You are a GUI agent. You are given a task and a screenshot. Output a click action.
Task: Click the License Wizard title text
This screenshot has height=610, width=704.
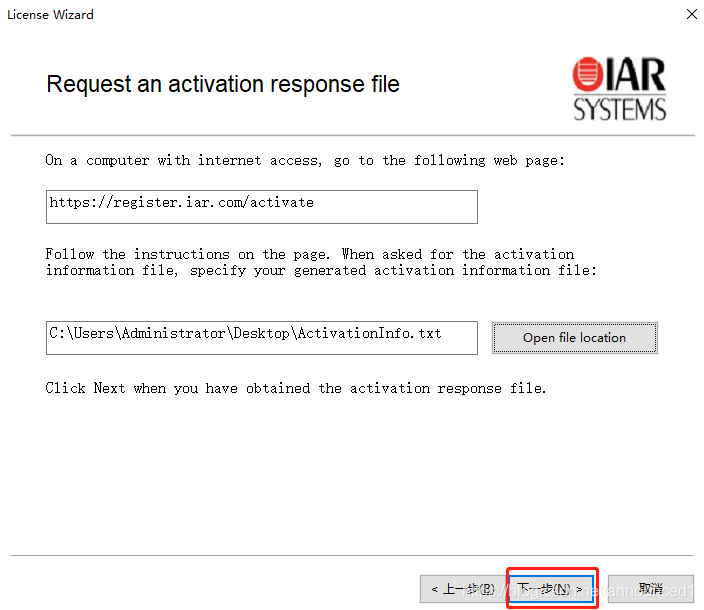[50, 15]
